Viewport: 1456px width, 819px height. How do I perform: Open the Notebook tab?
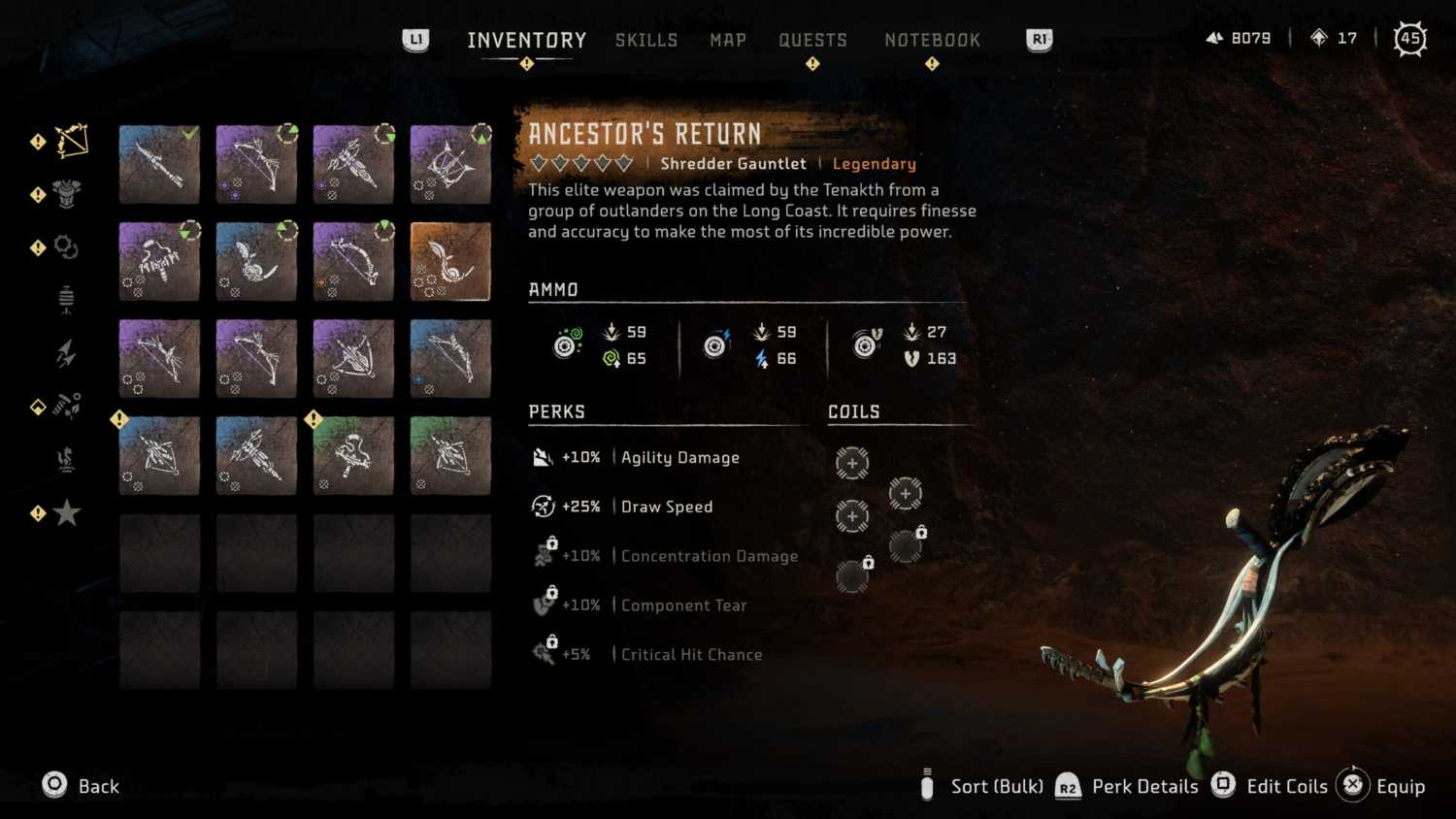[x=932, y=40]
